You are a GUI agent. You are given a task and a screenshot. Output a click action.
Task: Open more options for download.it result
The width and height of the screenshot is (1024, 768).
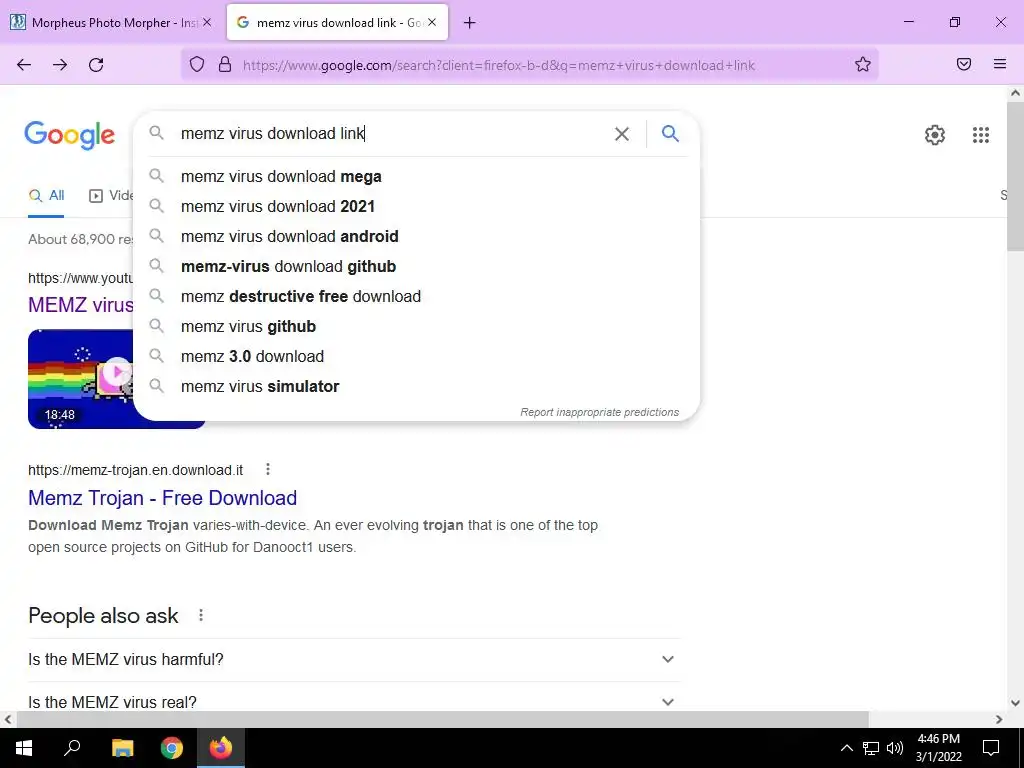268,469
